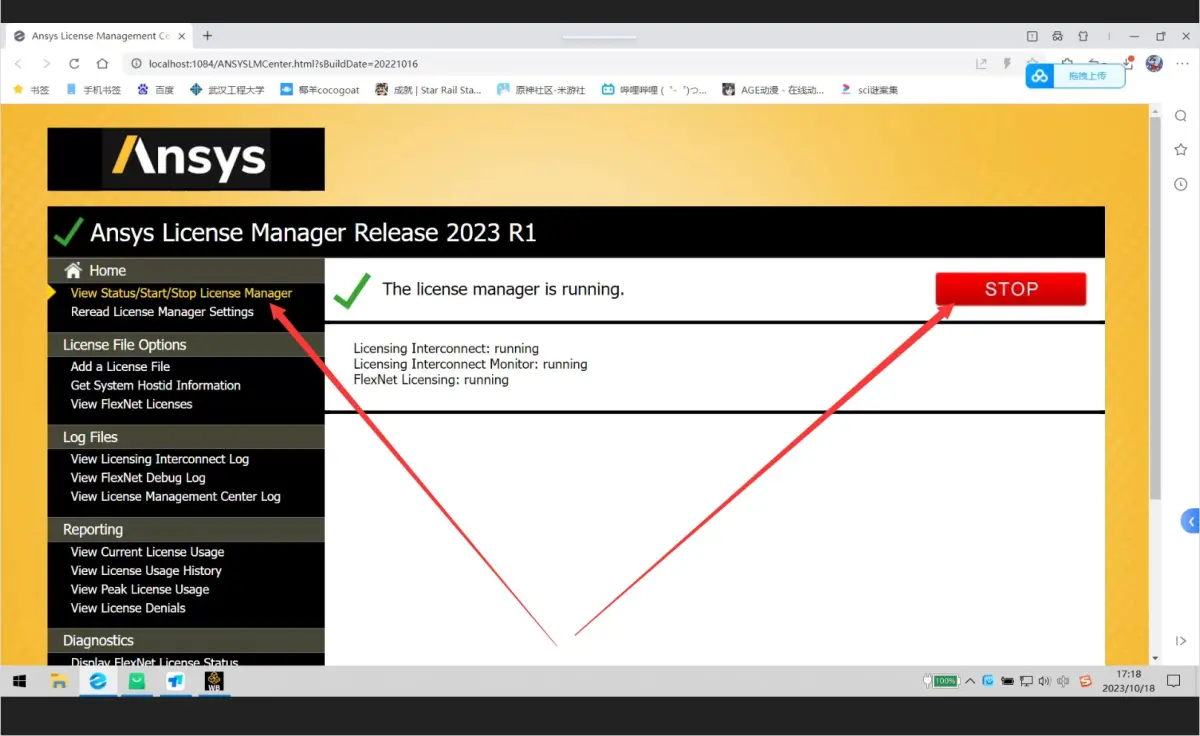This screenshot has height=736, width=1200.
Task: Open the 哔哩哔哩 bookmark
Action: (x=654, y=90)
